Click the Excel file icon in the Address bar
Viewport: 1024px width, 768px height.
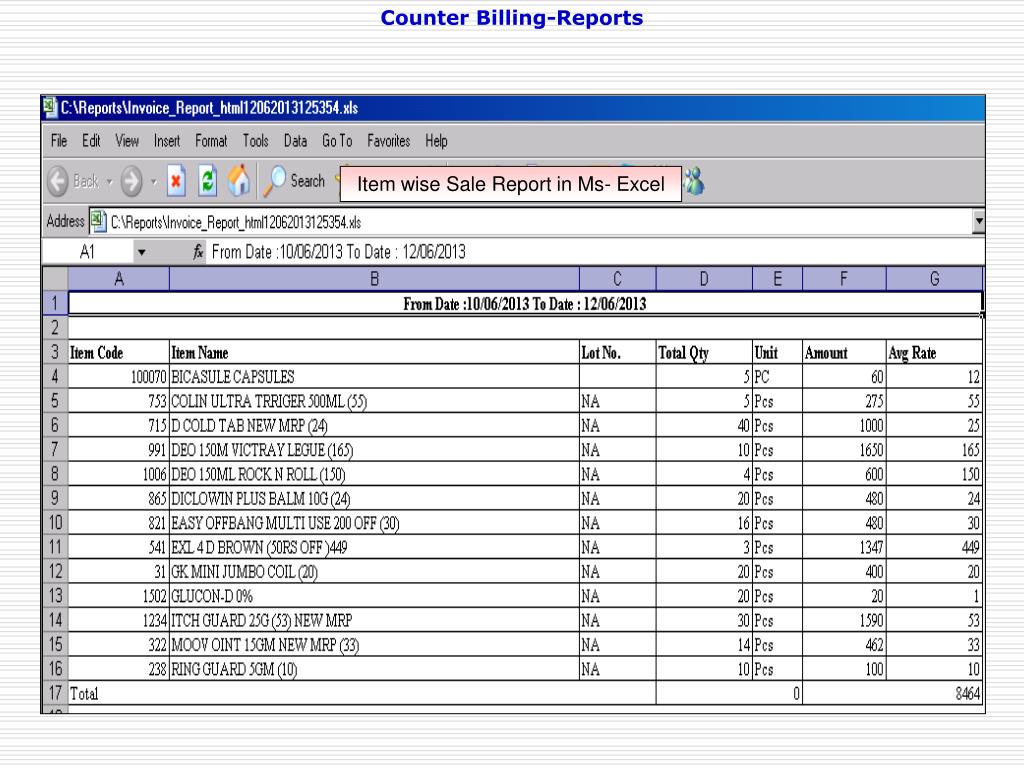pyautogui.click(x=98, y=221)
